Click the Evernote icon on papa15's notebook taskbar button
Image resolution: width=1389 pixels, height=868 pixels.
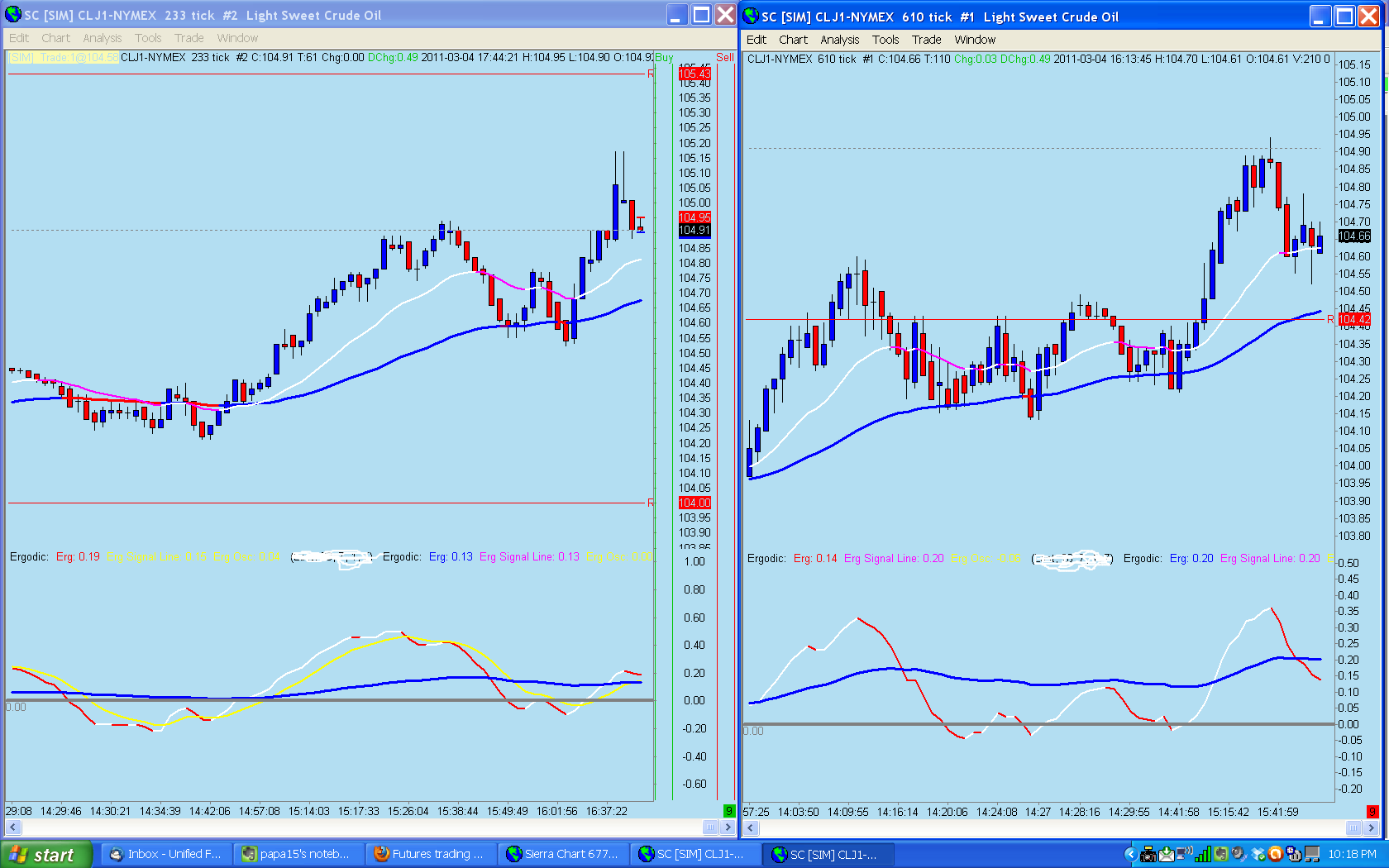pyautogui.click(x=249, y=854)
